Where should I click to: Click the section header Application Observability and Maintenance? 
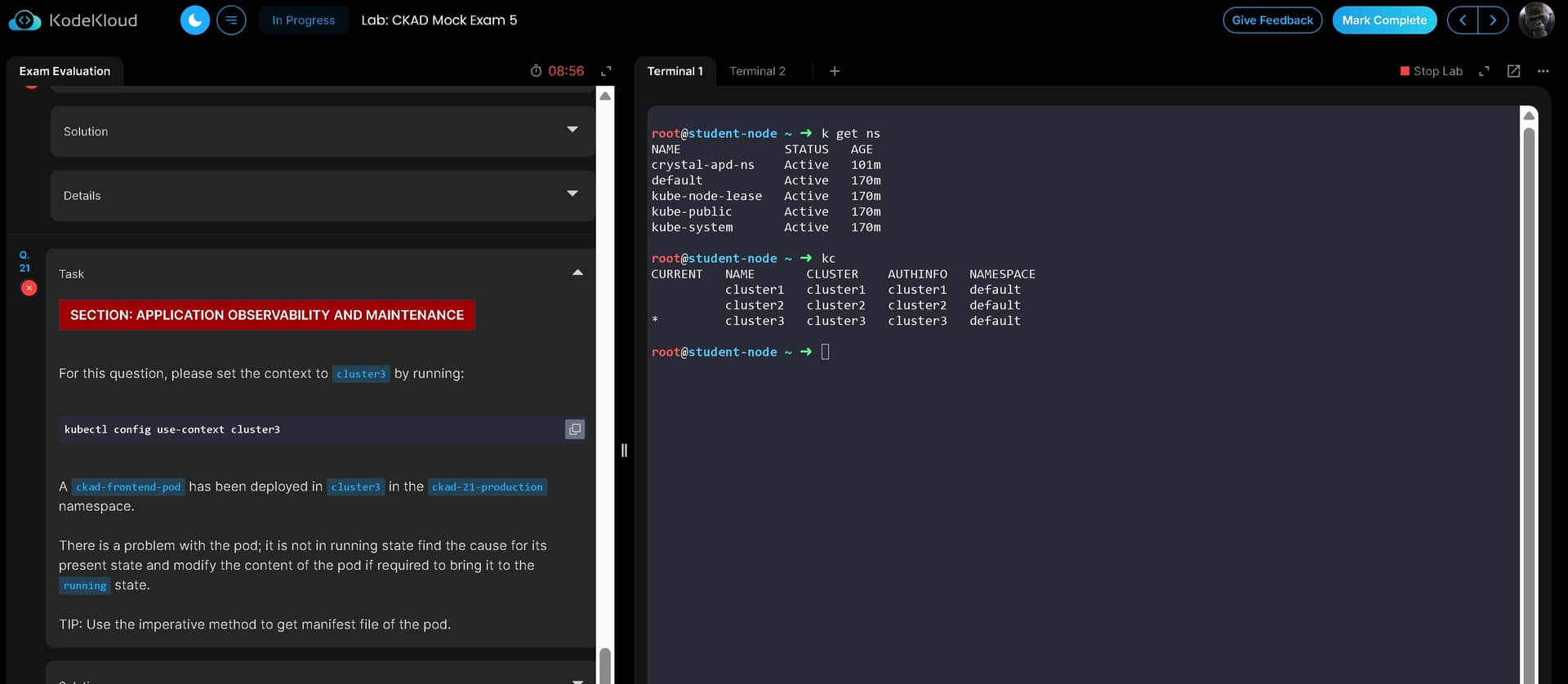(267, 315)
